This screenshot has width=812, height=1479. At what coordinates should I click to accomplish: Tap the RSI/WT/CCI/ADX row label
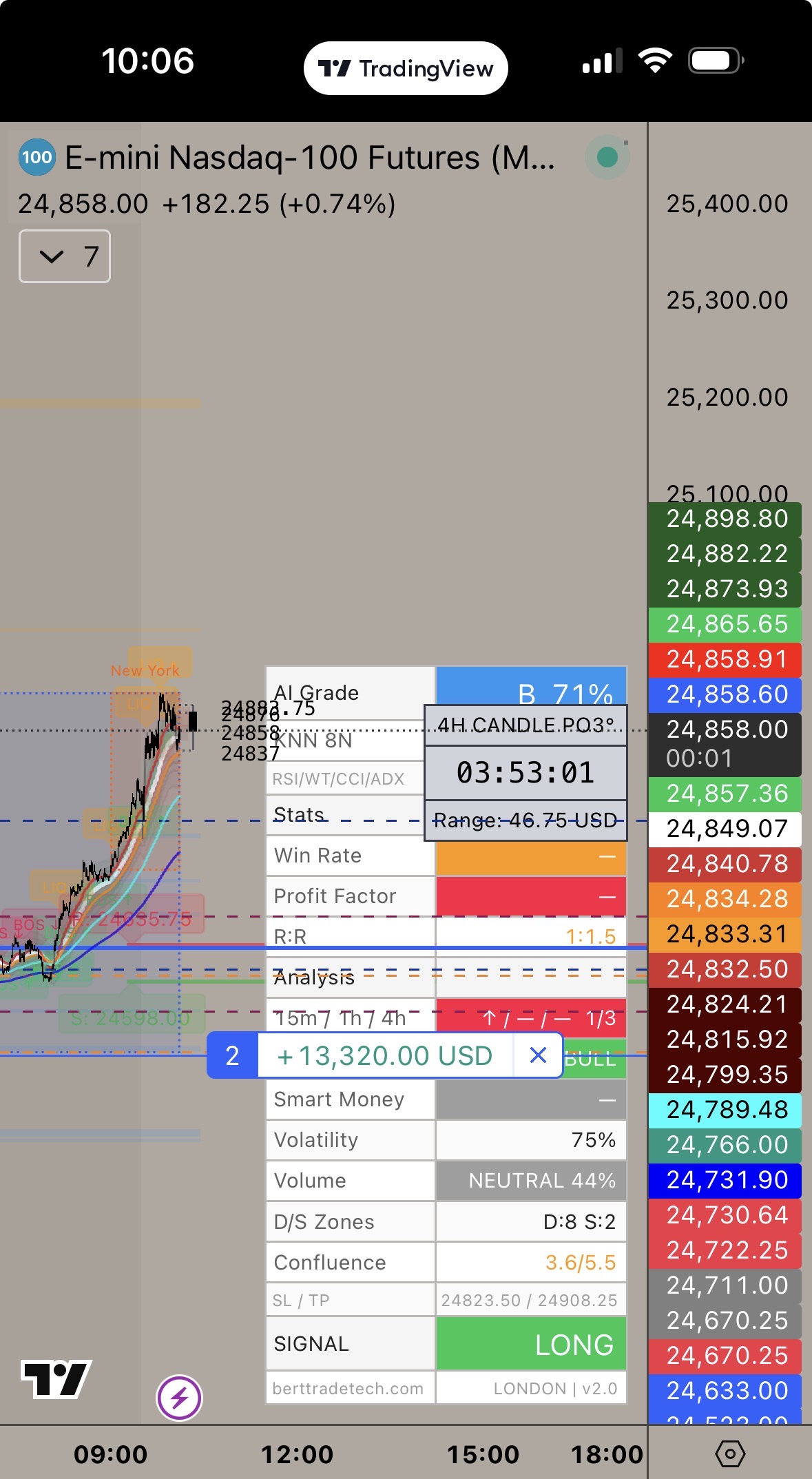coord(338,779)
